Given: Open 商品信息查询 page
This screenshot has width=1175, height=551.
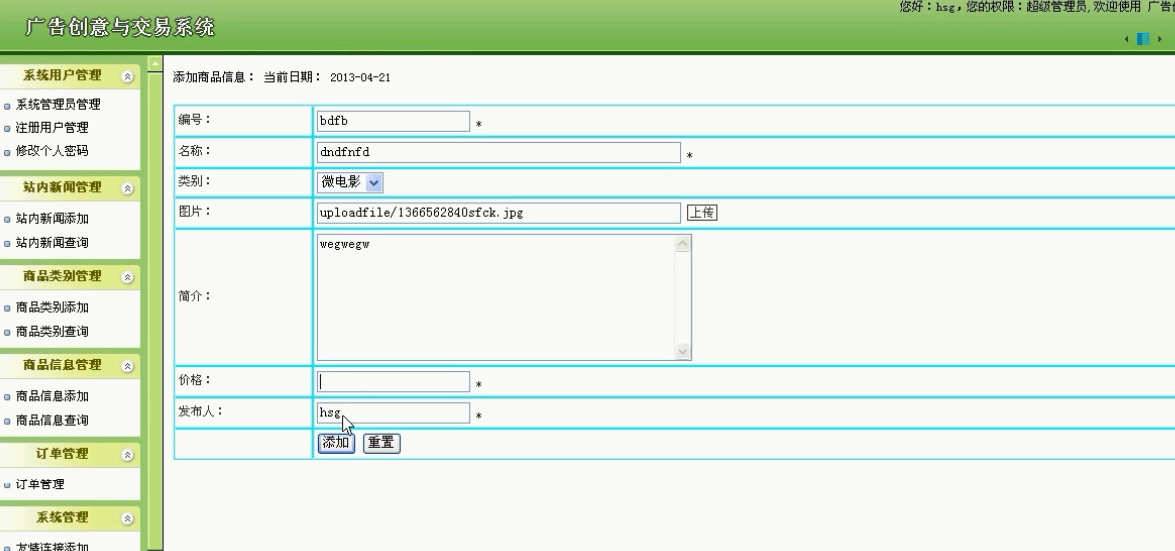Looking at the screenshot, I should click(52, 421).
